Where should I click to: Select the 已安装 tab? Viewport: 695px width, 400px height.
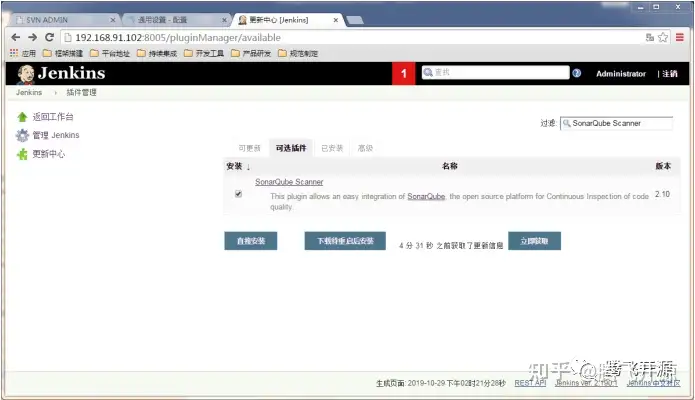click(x=332, y=148)
